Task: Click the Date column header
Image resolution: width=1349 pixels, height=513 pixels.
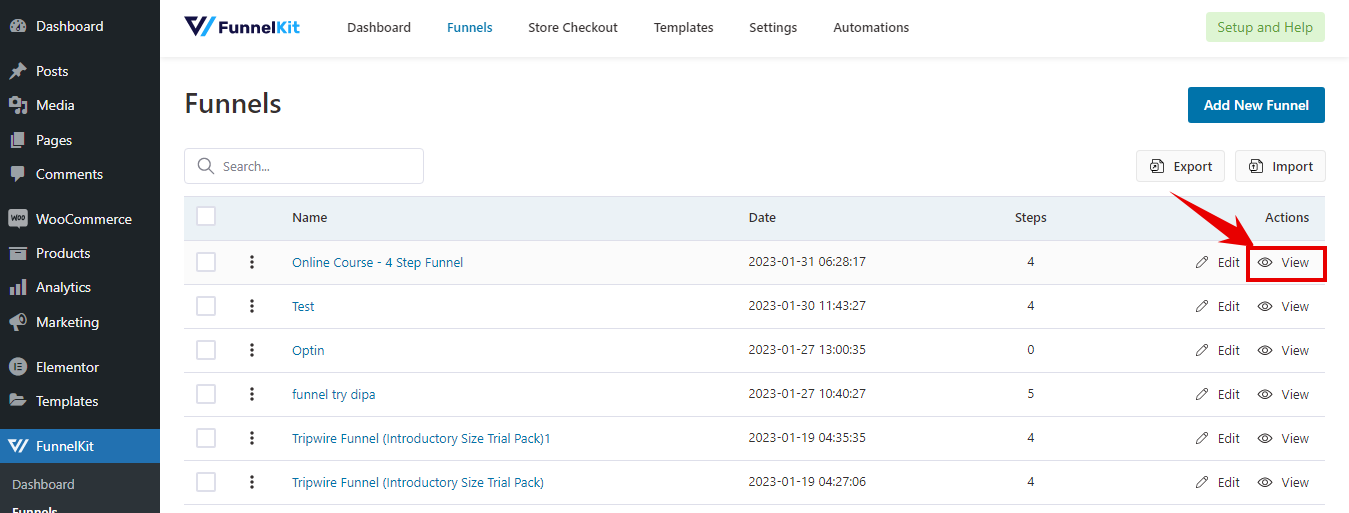Action: pyautogui.click(x=762, y=217)
